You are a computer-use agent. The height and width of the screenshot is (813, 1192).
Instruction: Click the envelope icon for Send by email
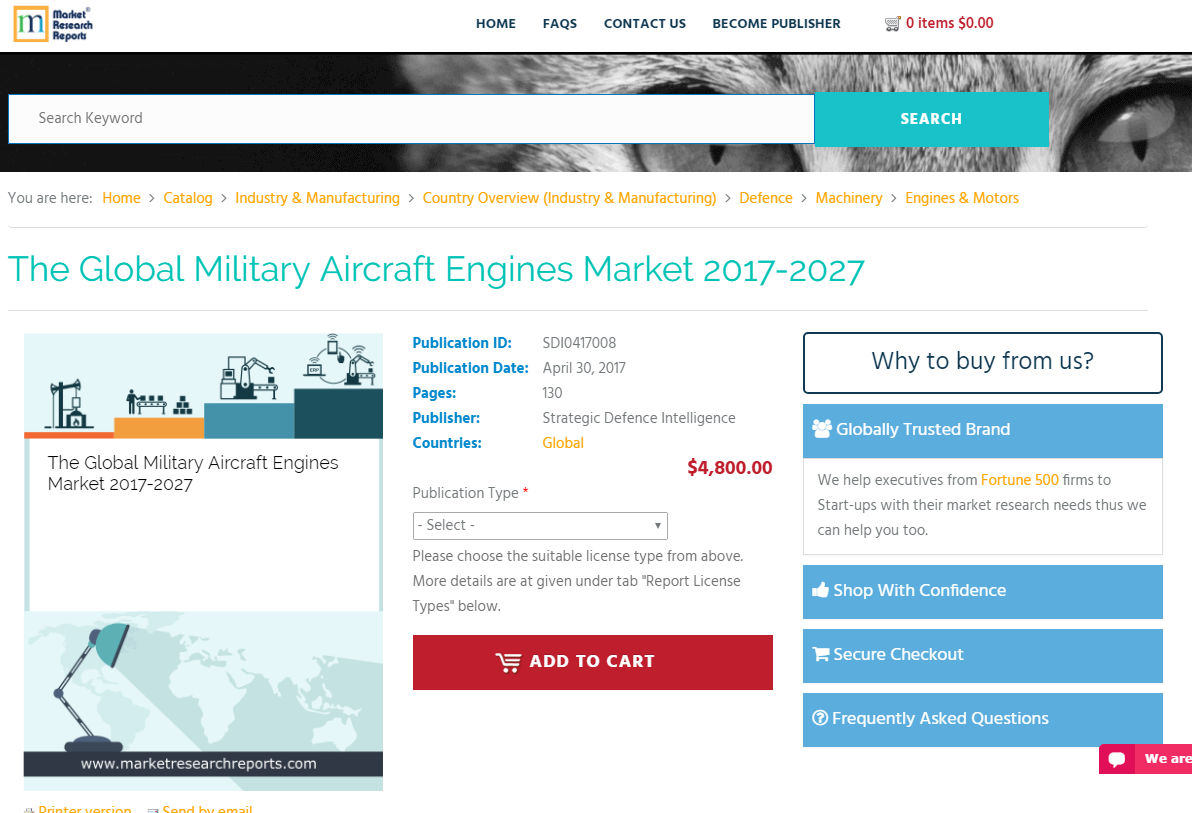[153, 809]
